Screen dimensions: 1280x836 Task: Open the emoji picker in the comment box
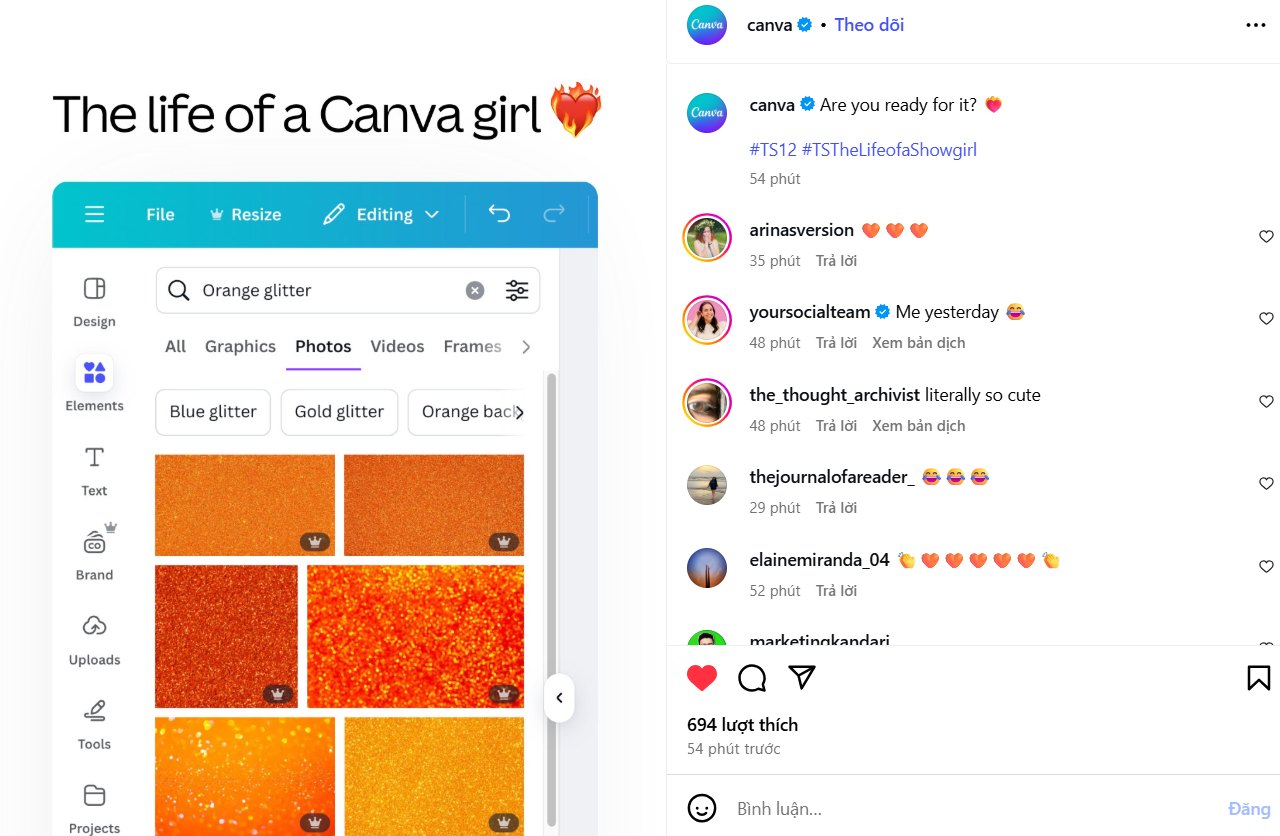(x=702, y=808)
